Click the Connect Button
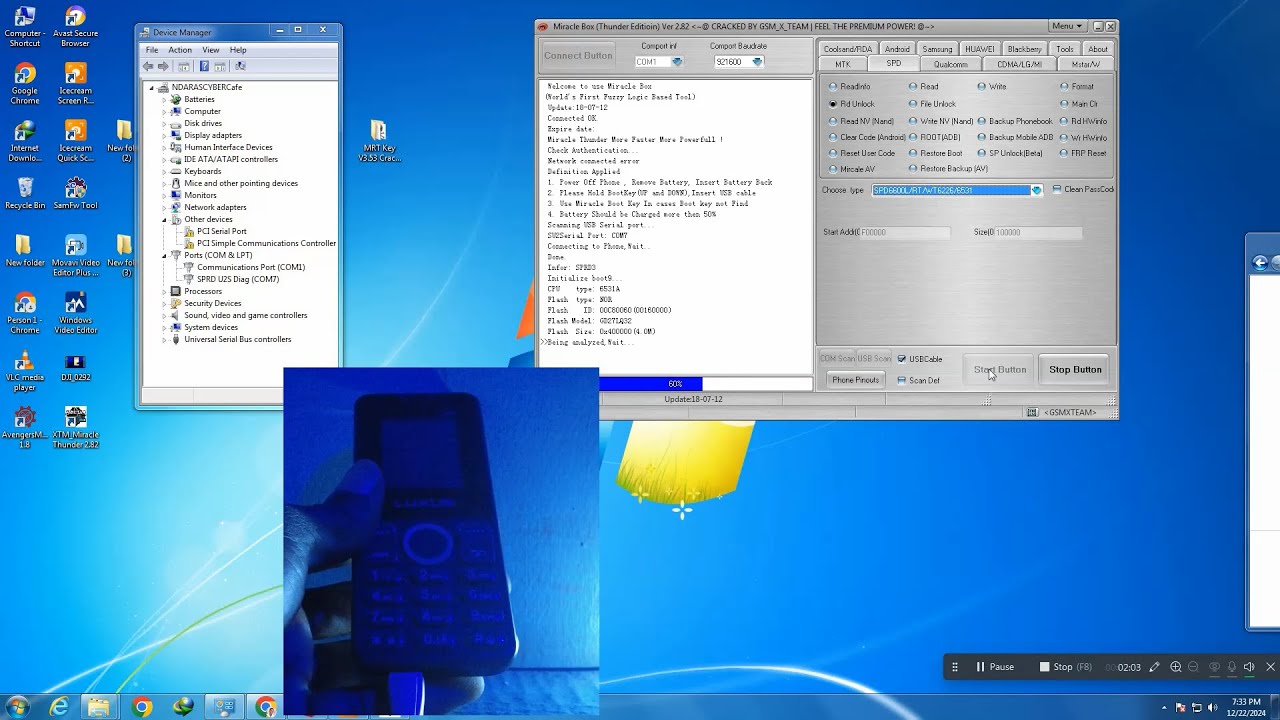 578,56
